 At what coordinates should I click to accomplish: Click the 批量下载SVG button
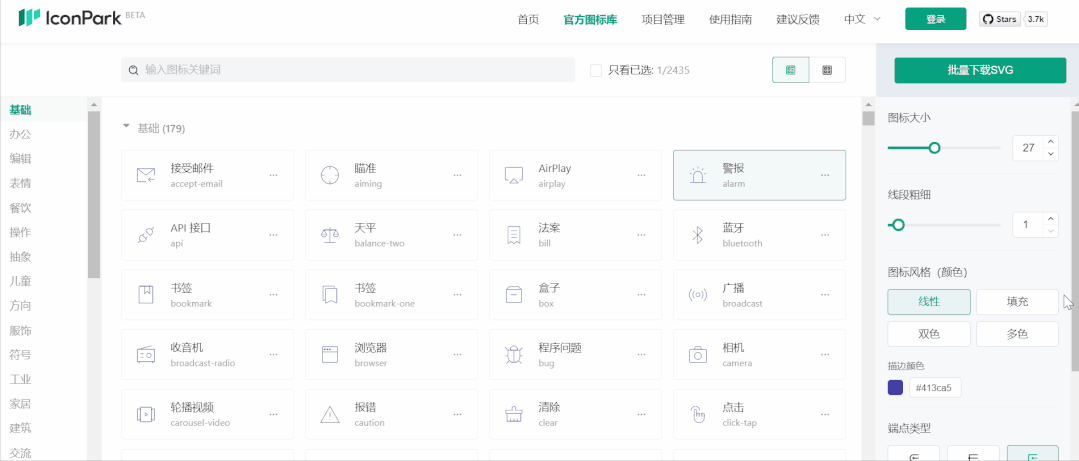(x=980, y=70)
